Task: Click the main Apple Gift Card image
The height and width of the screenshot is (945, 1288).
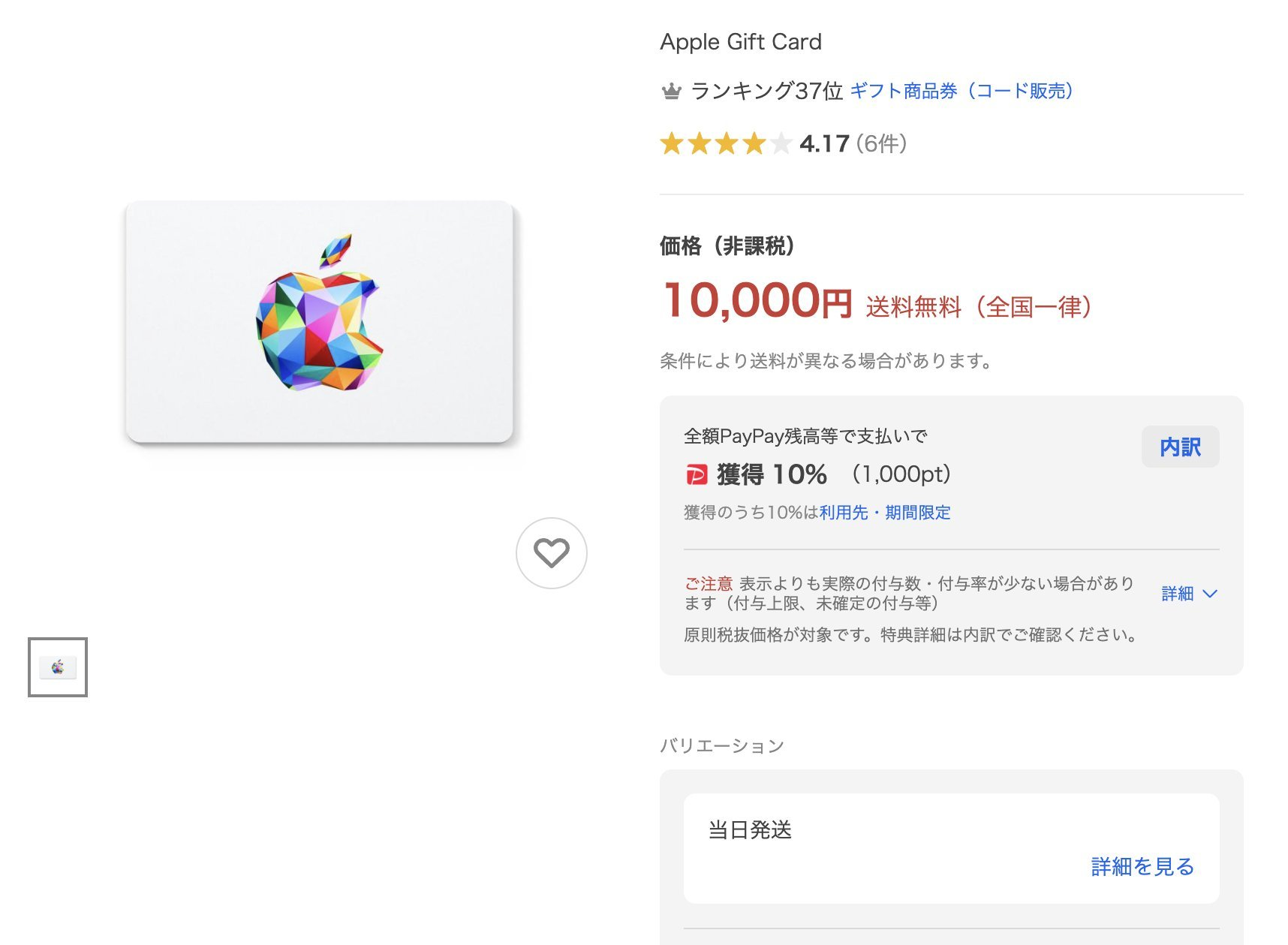Action: (320, 322)
